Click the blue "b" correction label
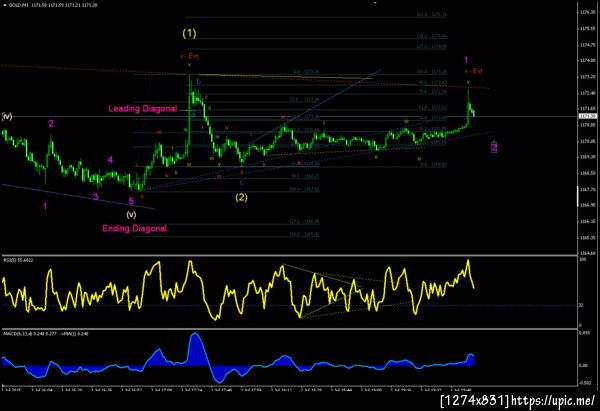The width and height of the screenshot is (600, 411). [198, 82]
